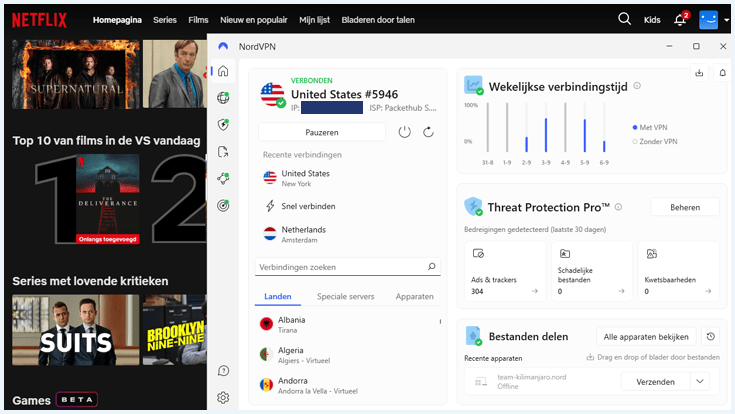Screen dimensions: 735x414
Task: Open the Suits thumbnail on Netflix
Action: [x=75, y=330]
